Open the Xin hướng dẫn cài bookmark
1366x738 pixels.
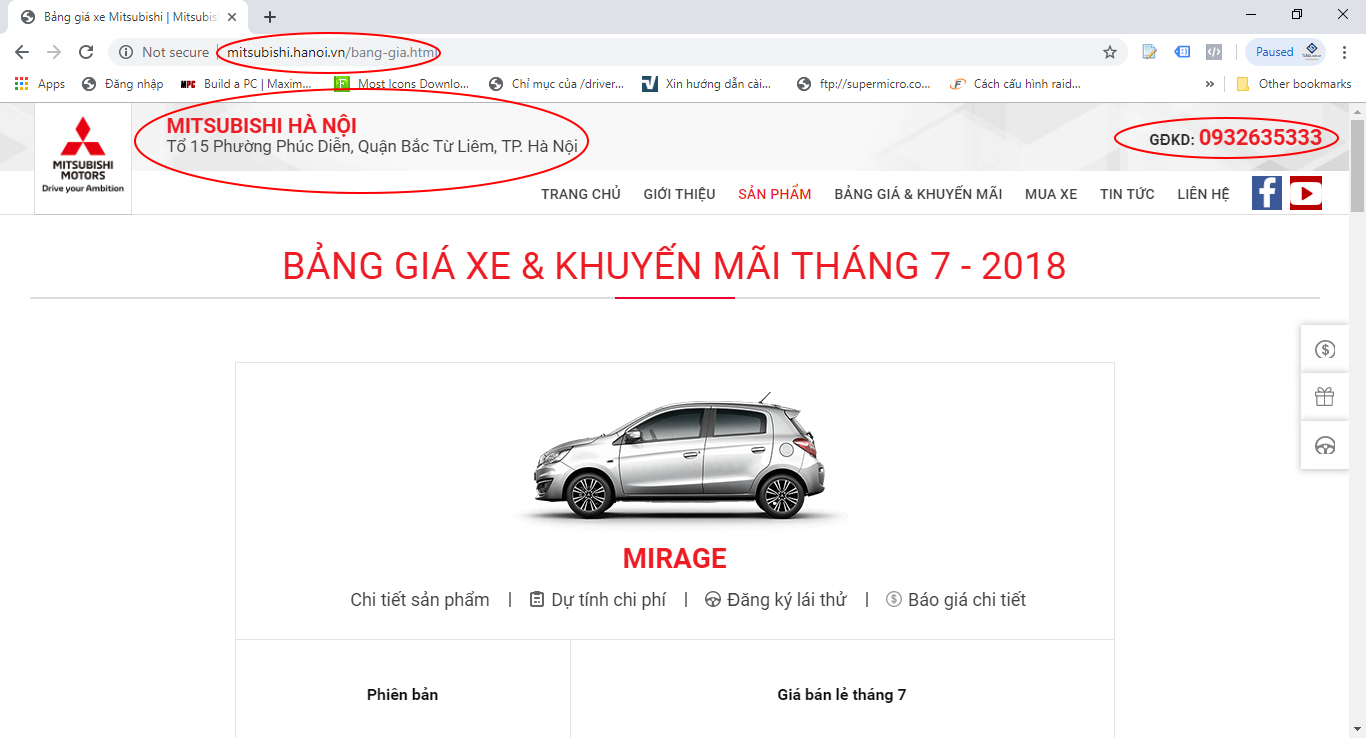tap(707, 84)
